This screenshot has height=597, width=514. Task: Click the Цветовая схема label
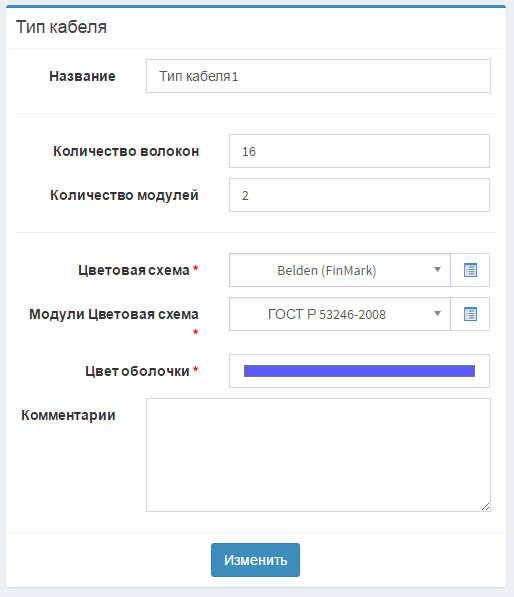(x=134, y=270)
